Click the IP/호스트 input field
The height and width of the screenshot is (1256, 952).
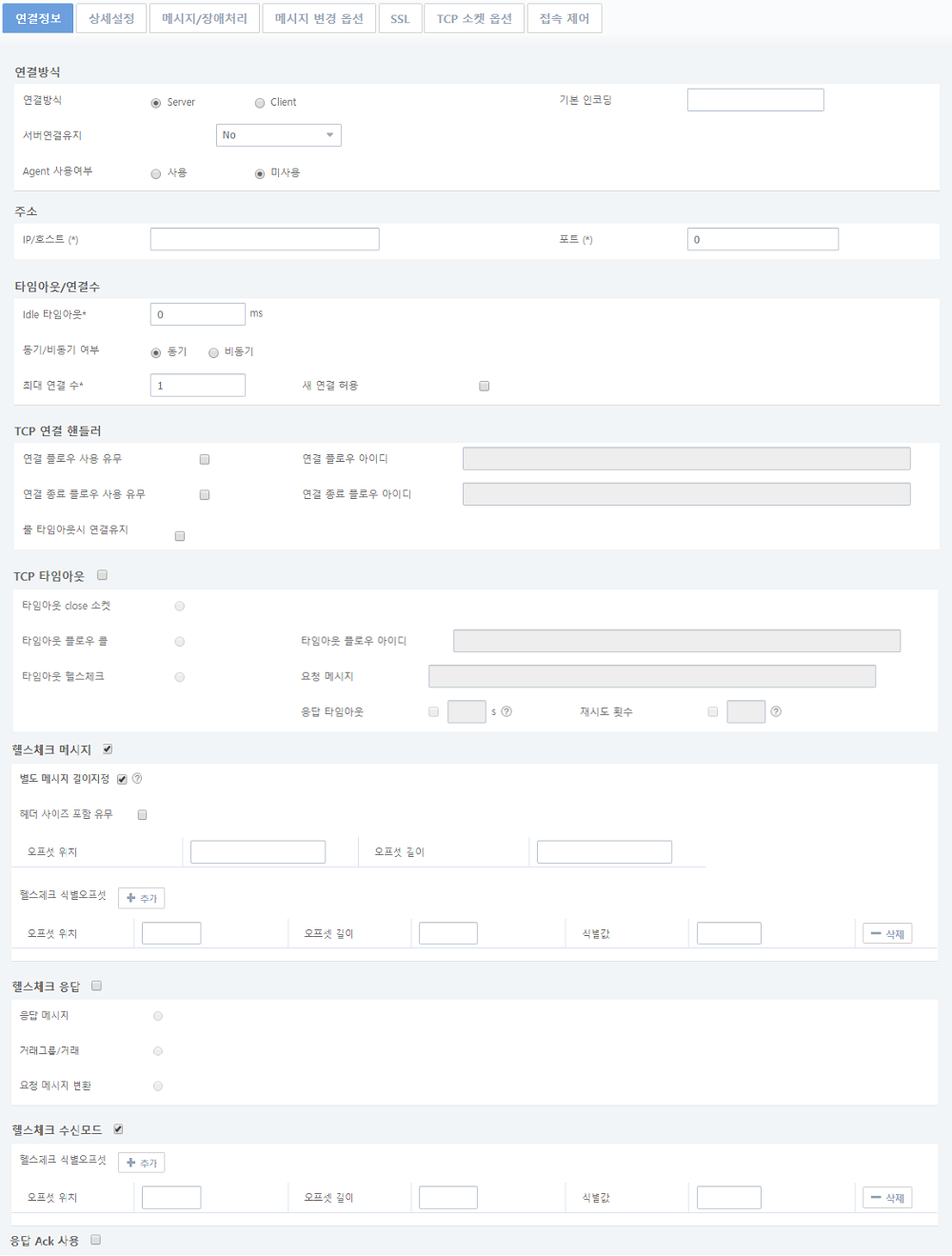[265, 239]
